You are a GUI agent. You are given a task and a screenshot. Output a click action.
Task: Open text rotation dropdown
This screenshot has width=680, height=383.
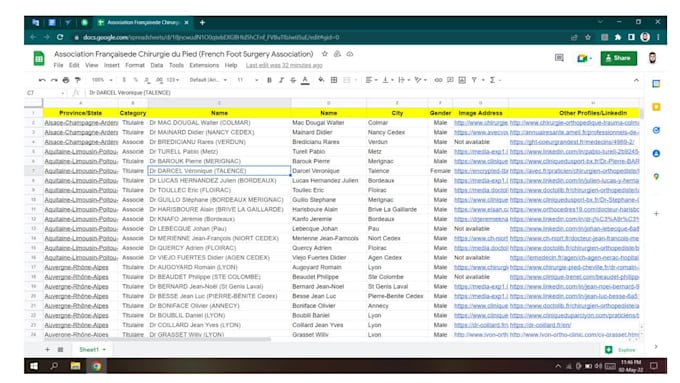pyautogui.click(x=420, y=80)
